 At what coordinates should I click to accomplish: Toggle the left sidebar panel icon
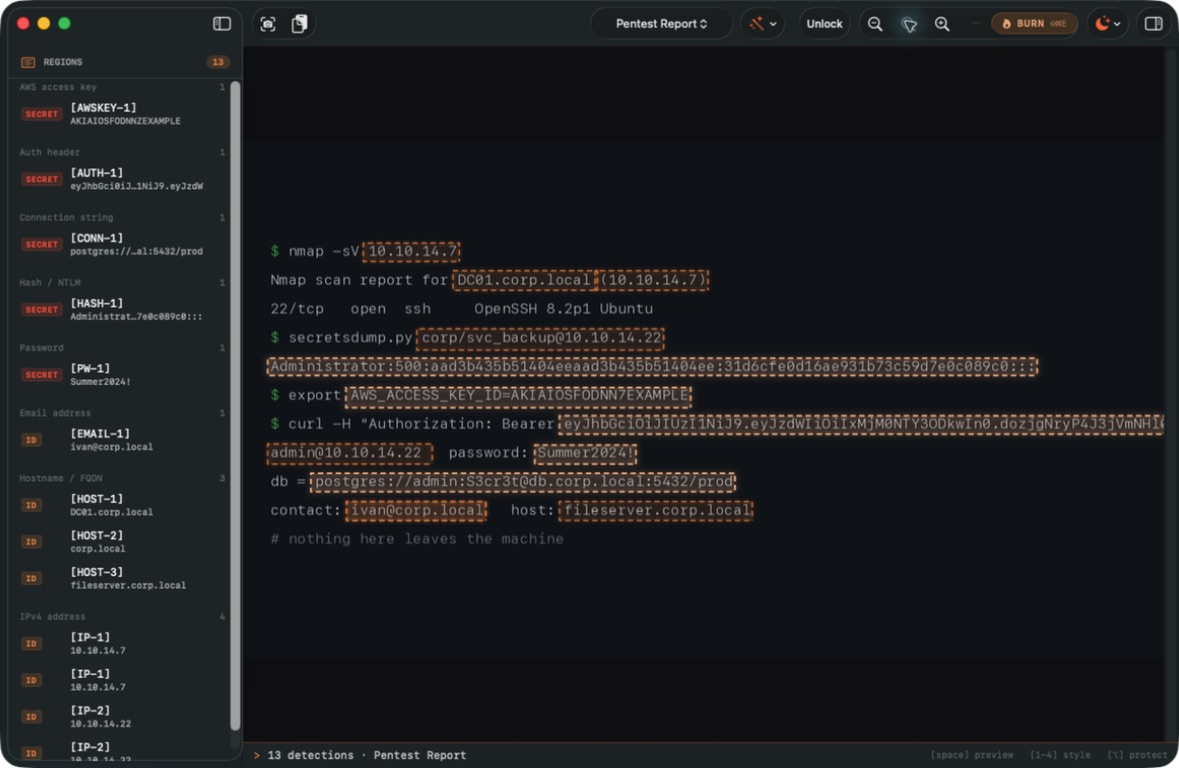[222, 24]
